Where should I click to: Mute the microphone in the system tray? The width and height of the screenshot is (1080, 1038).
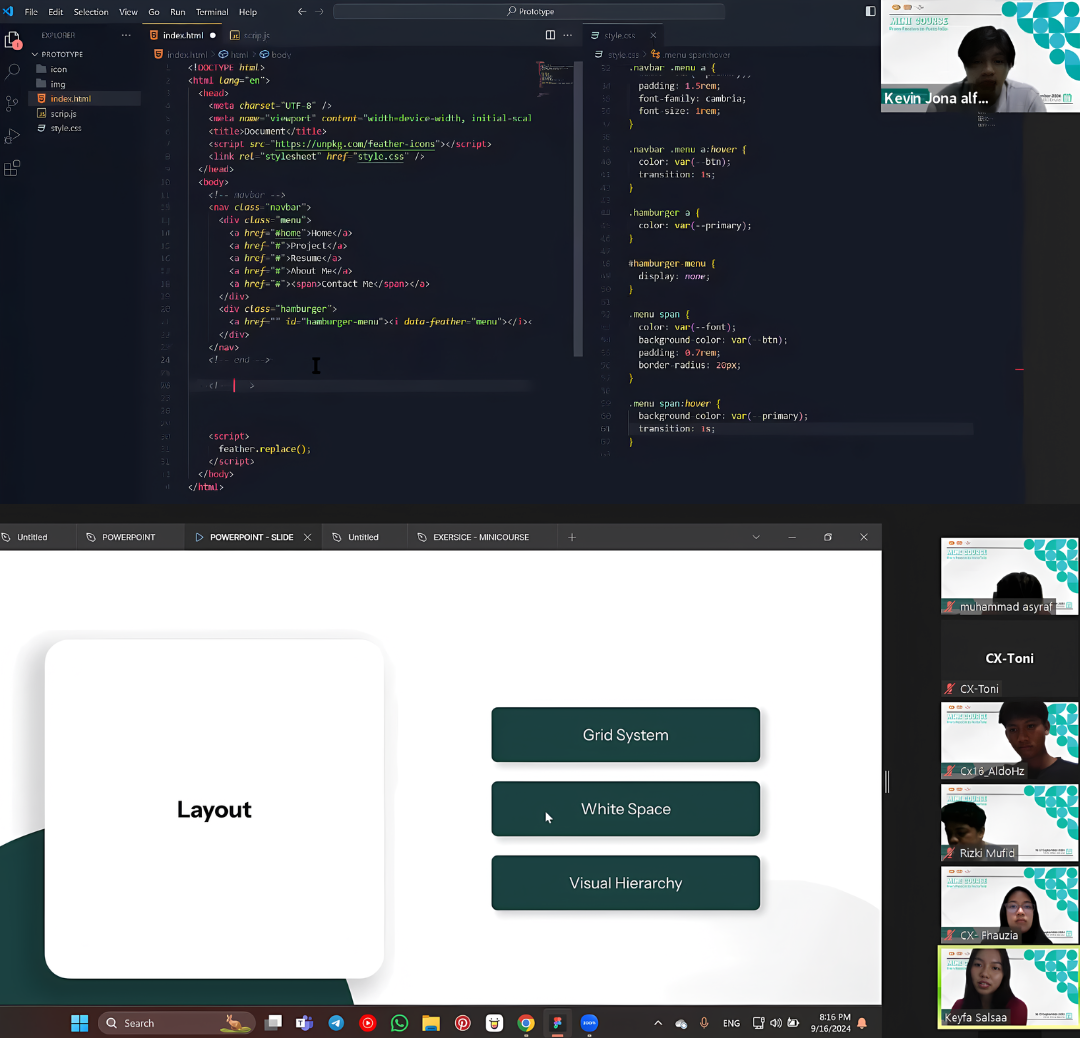[x=704, y=1022]
